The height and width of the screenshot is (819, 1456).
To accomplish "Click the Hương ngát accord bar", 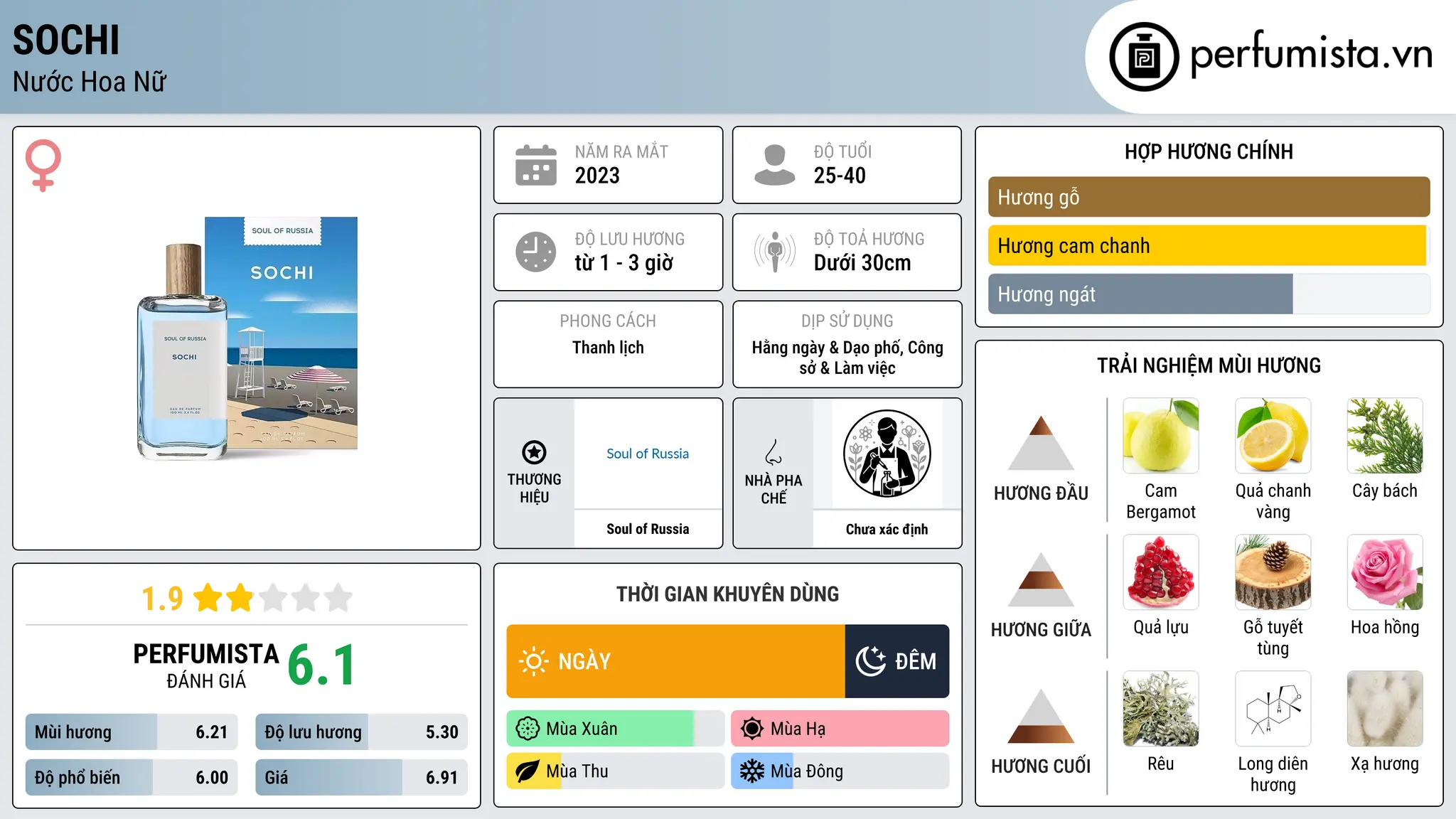I will pos(1209,294).
